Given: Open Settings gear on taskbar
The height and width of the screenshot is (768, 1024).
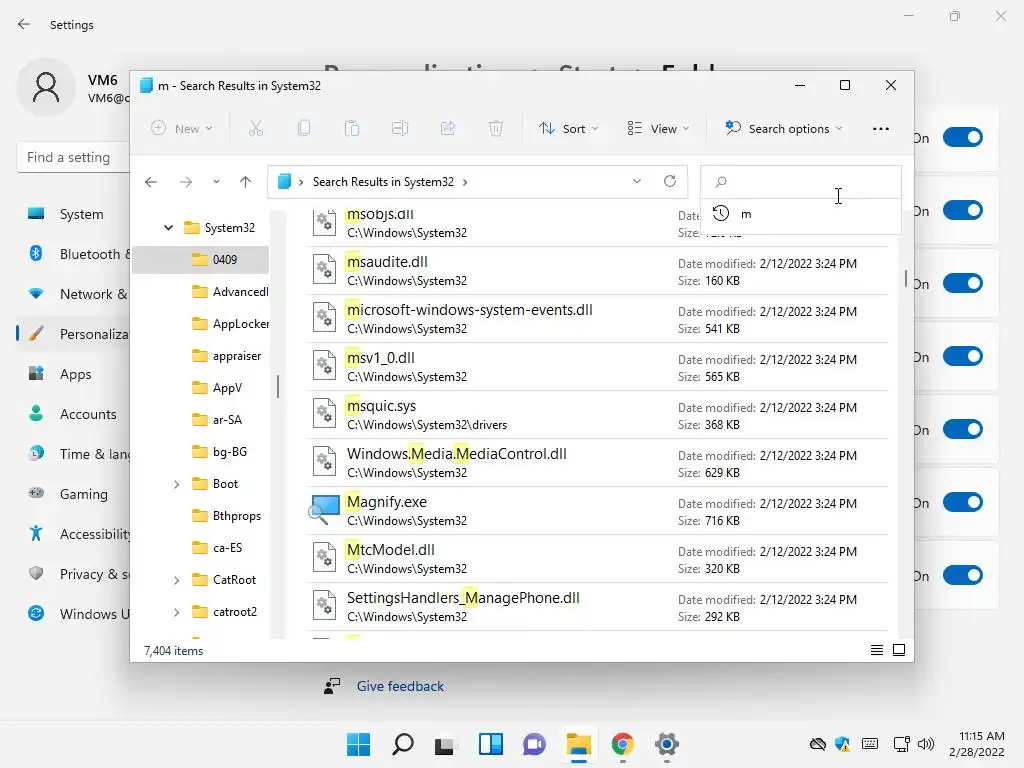Looking at the screenshot, I should 667,744.
